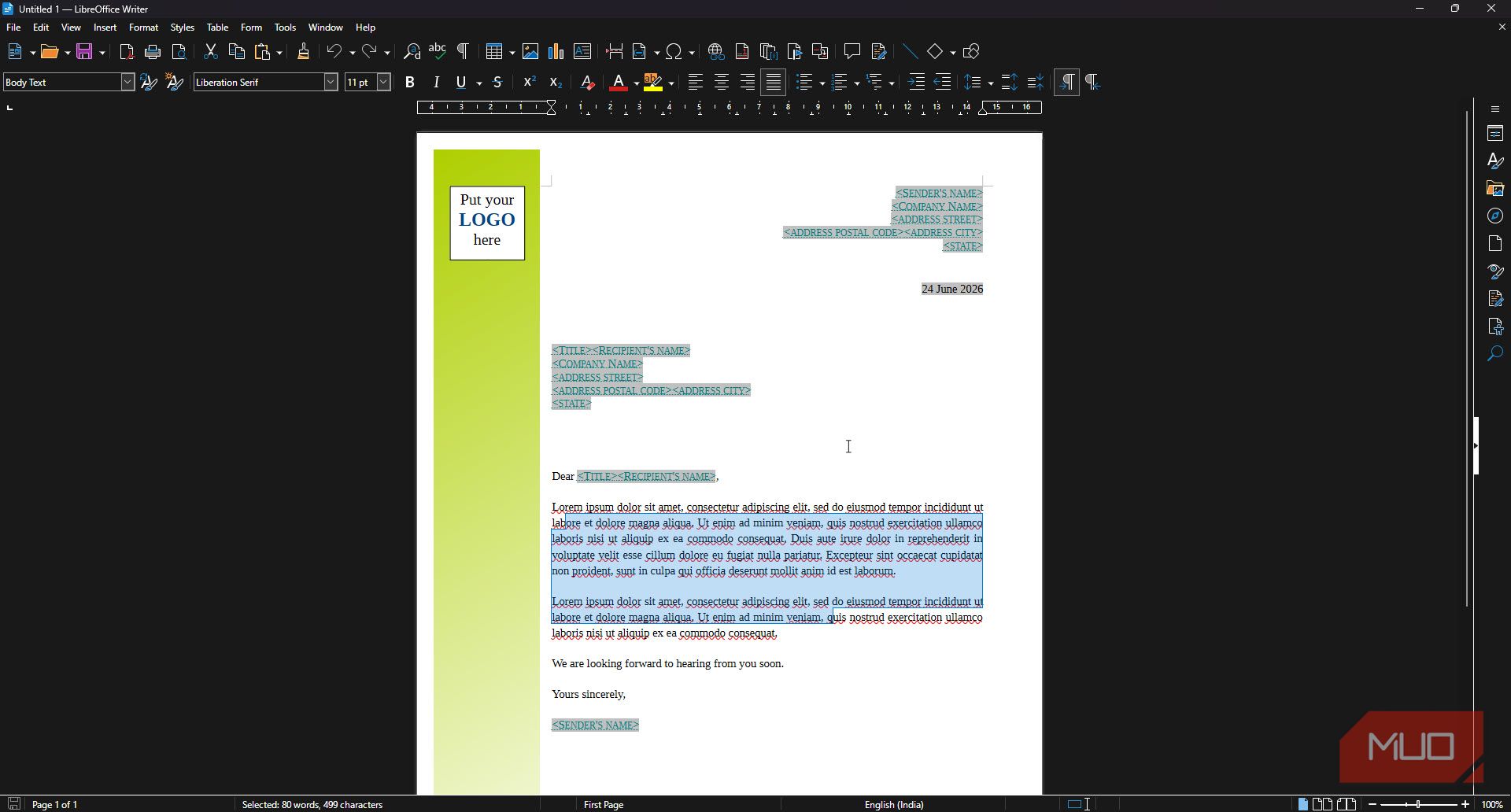This screenshot has width=1511, height=812.
Task: Open the Insert menu
Action: point(105,28)
